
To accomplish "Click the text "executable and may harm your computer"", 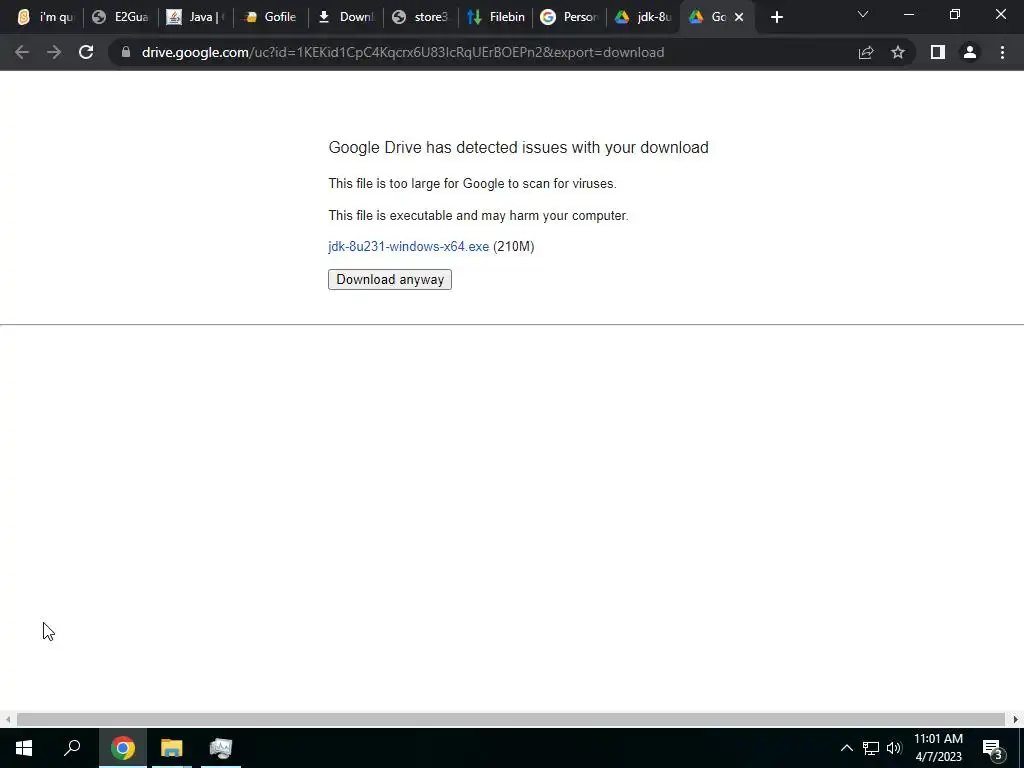I will tap(509, 216).
